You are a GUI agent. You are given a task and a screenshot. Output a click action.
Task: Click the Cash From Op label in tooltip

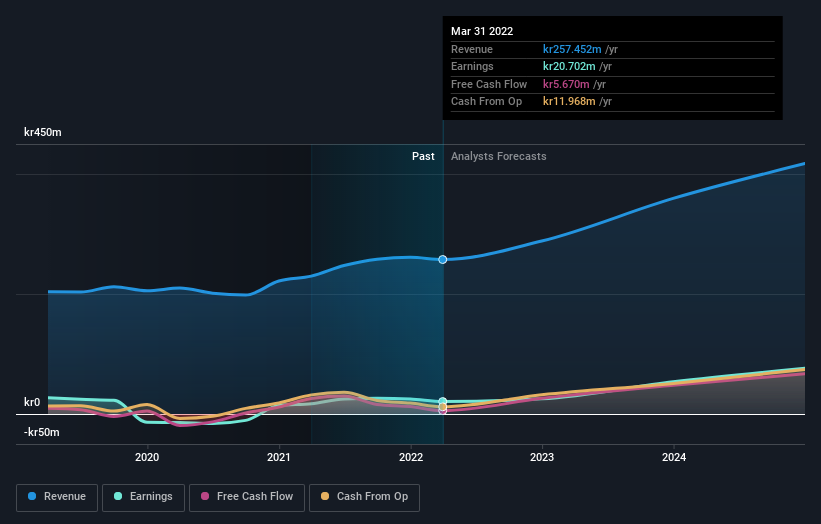486,102
